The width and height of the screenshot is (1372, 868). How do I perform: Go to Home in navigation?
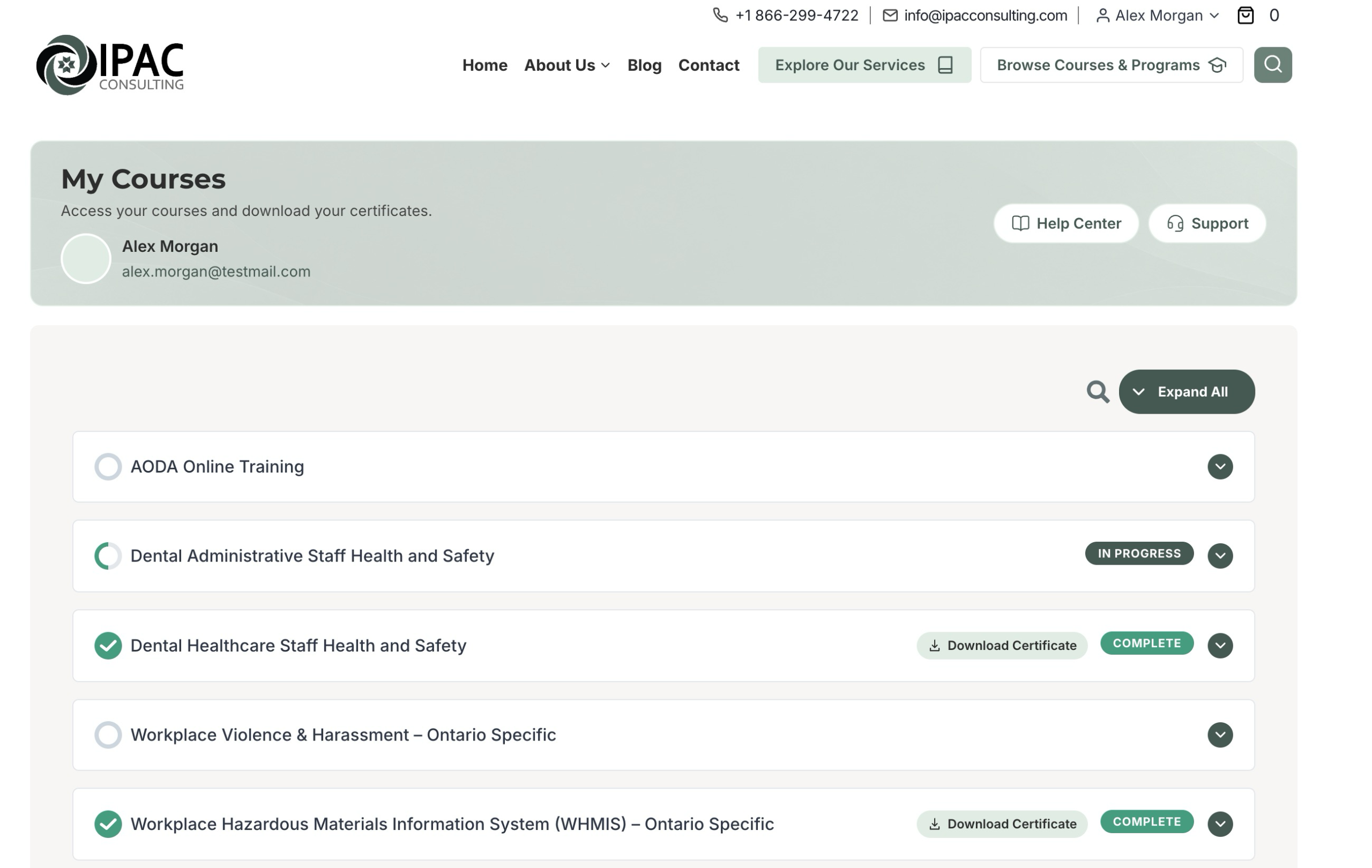[485, 65]
